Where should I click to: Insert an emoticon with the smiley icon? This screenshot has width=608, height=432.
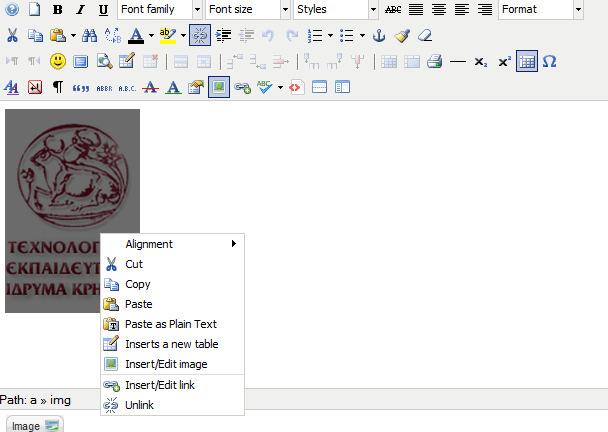pos(58,61)
